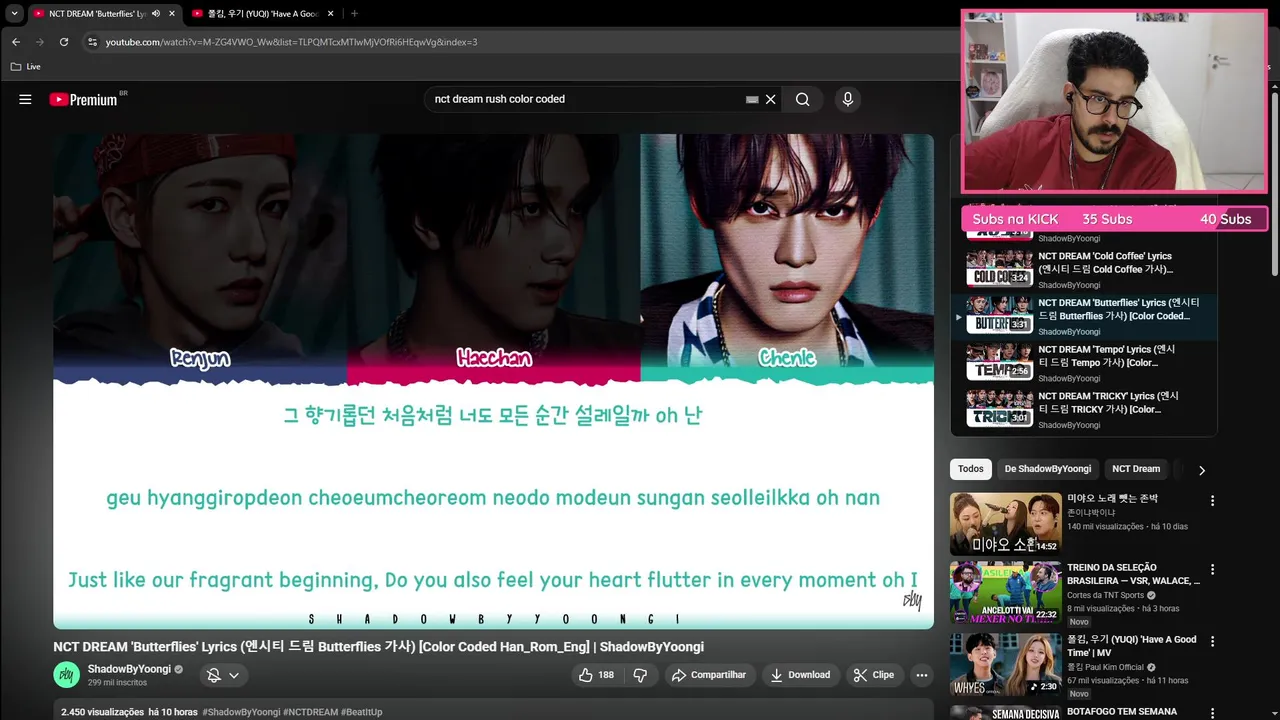1280x720 pixels.
Task: Open options for TREINO DA SELEÇÃO video
Action: [x=1212, y=570]
